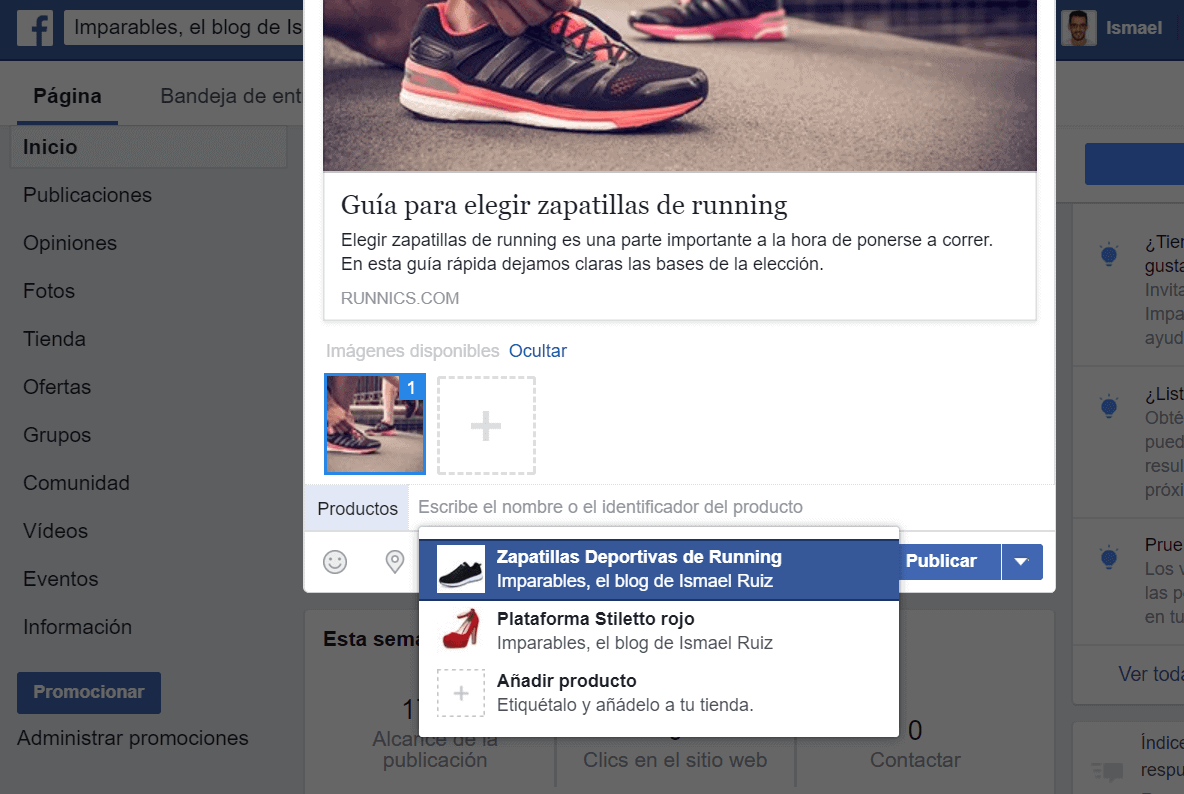Viewport: 1184px width, 794px height.
Task: Select the Añadir producto option
Action: tap(658, 693)
